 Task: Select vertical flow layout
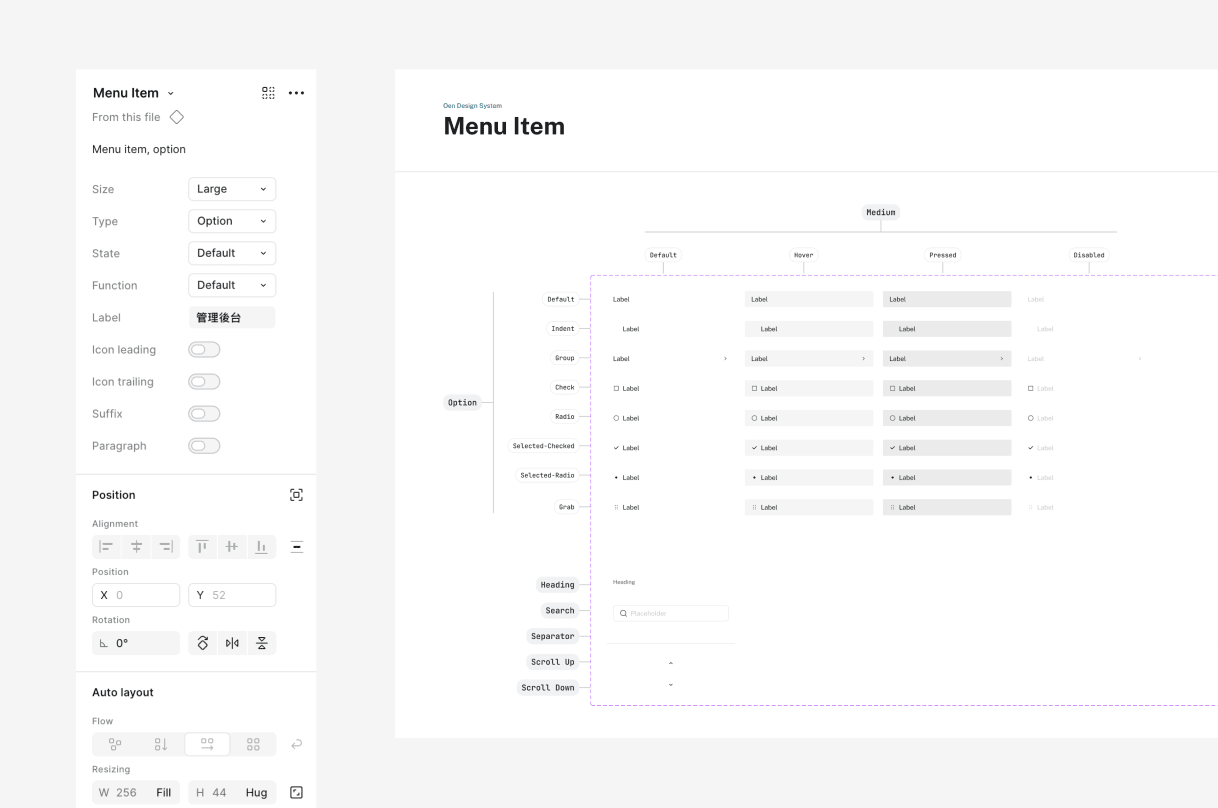click(161, 744)
